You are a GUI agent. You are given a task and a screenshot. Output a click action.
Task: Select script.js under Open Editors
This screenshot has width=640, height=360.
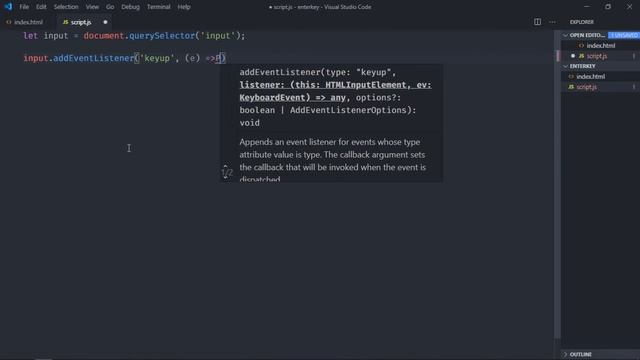click(600, 56)
